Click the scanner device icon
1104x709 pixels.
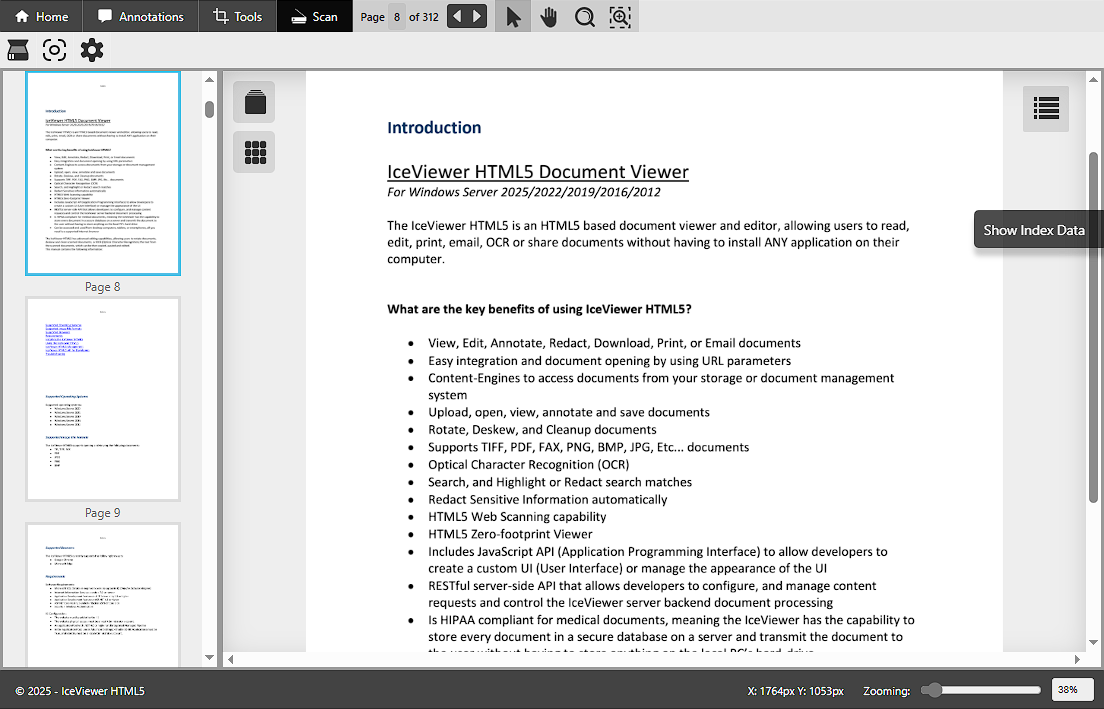coord(18,50)
